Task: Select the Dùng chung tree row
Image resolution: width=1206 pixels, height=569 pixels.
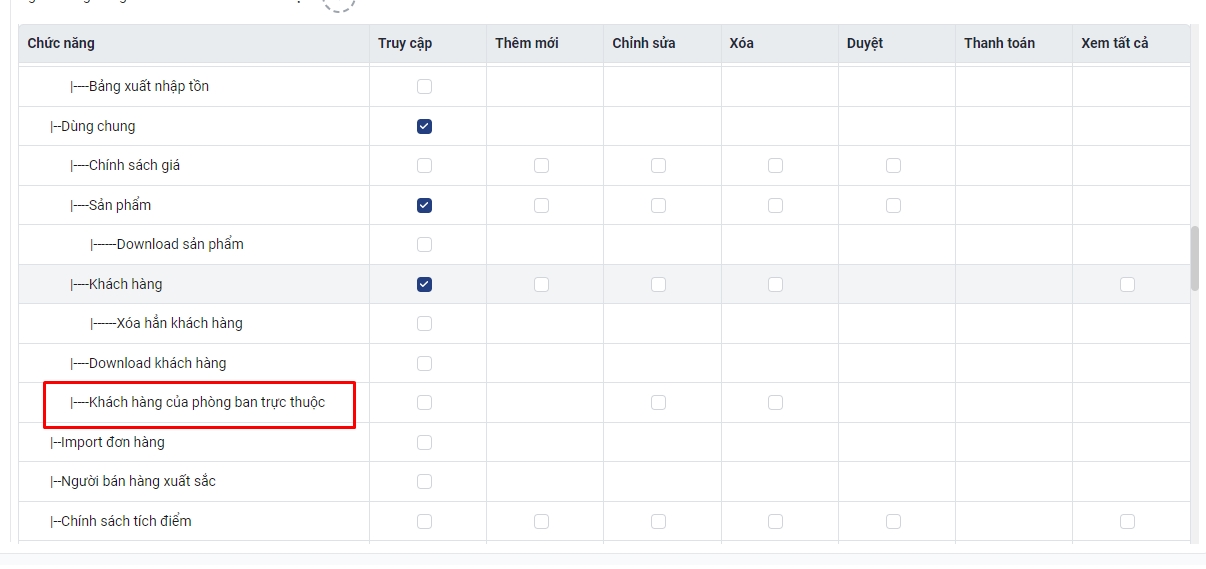Action: tap(604, 126)
